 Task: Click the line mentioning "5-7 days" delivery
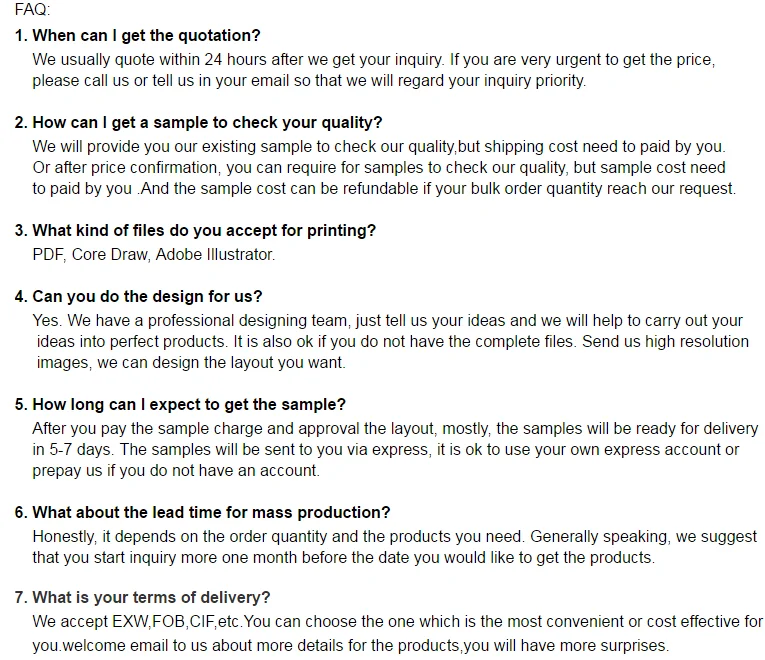pos(386,449)
